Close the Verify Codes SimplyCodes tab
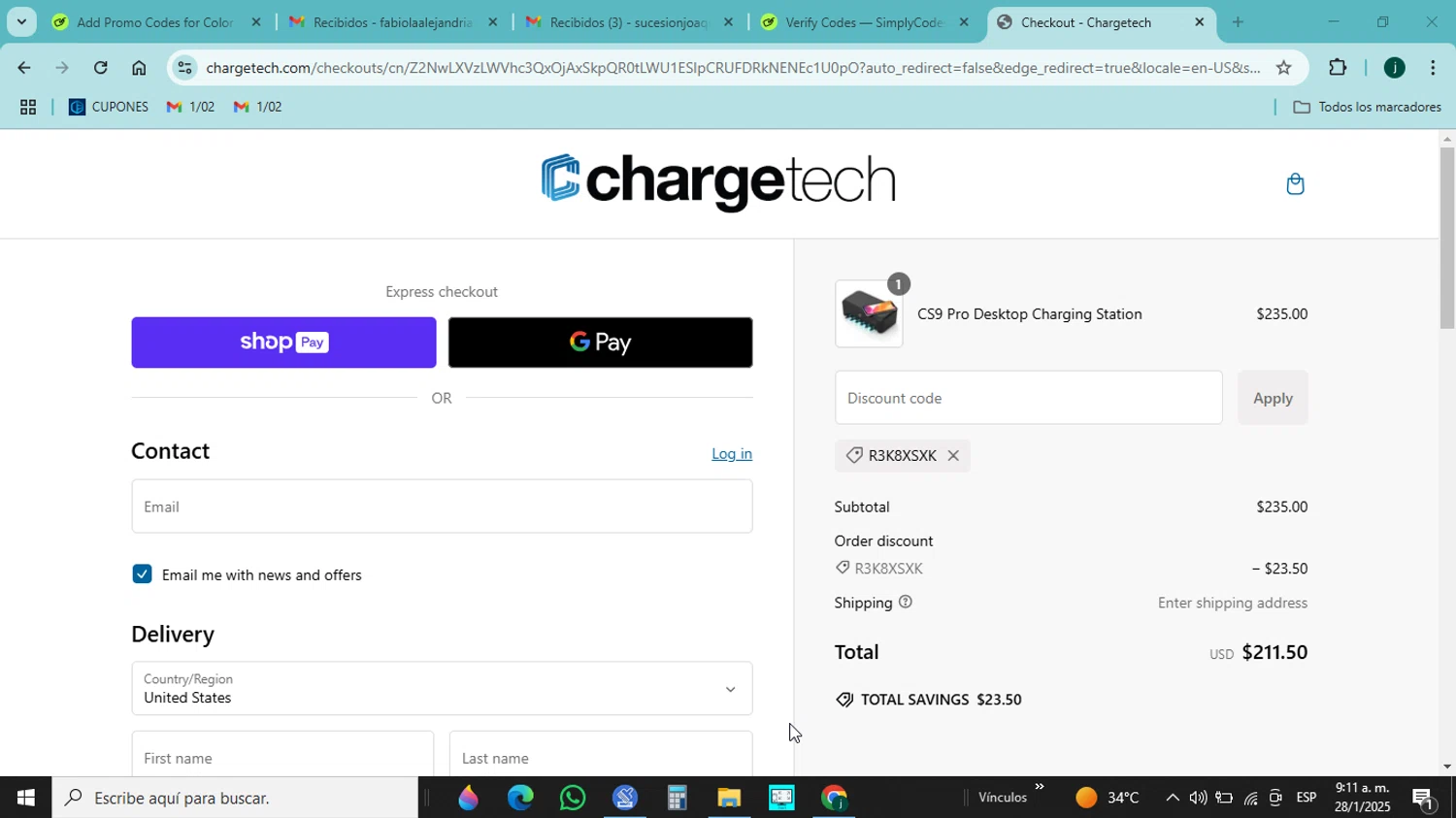1456x818 pixels. coord(963,21)
